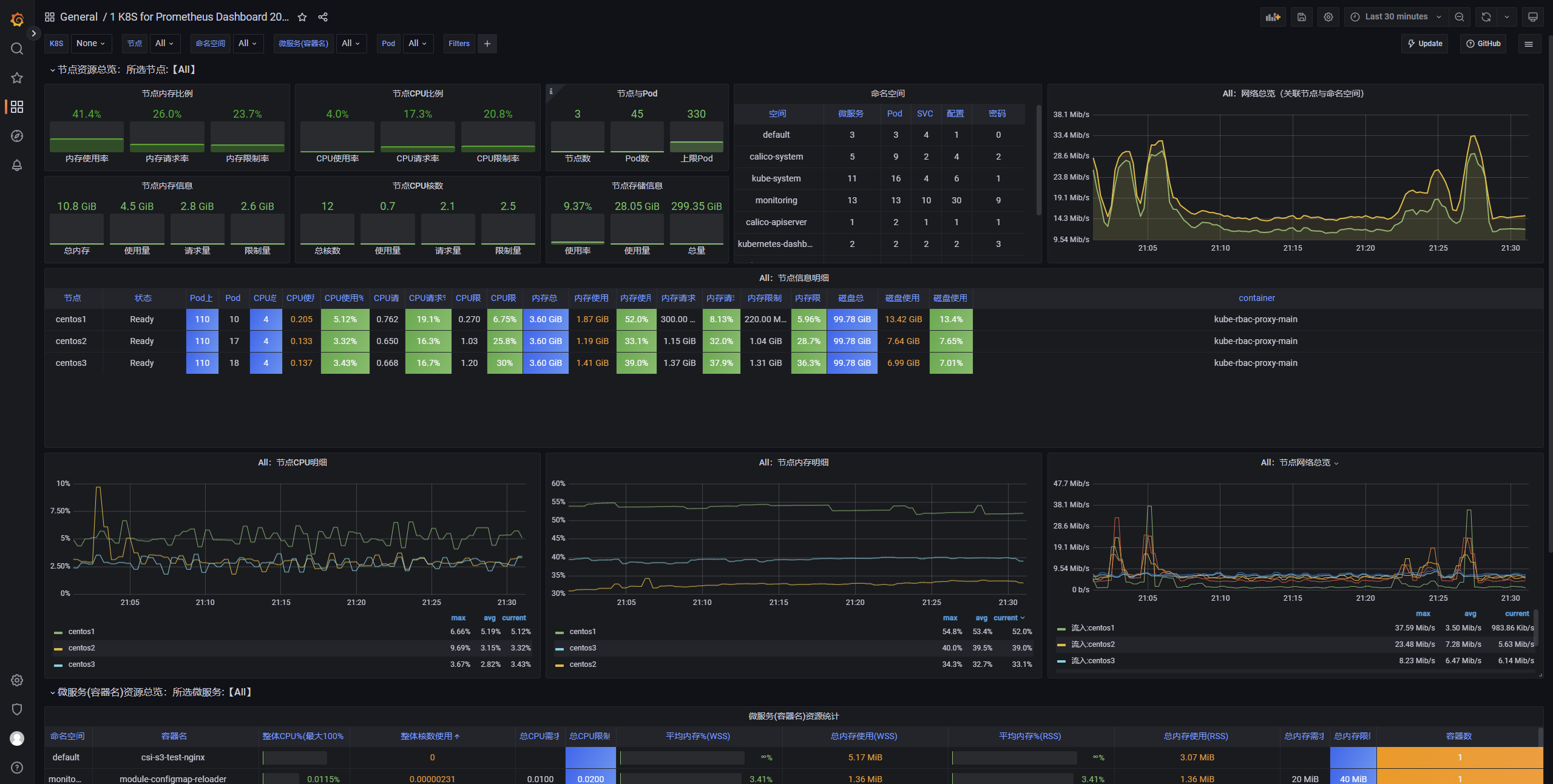Image resolution: width=1553 pixels, height=784 pixels.
Task: Toggle centos1 series in node CPU legend
Action: [x=81, y=632]
